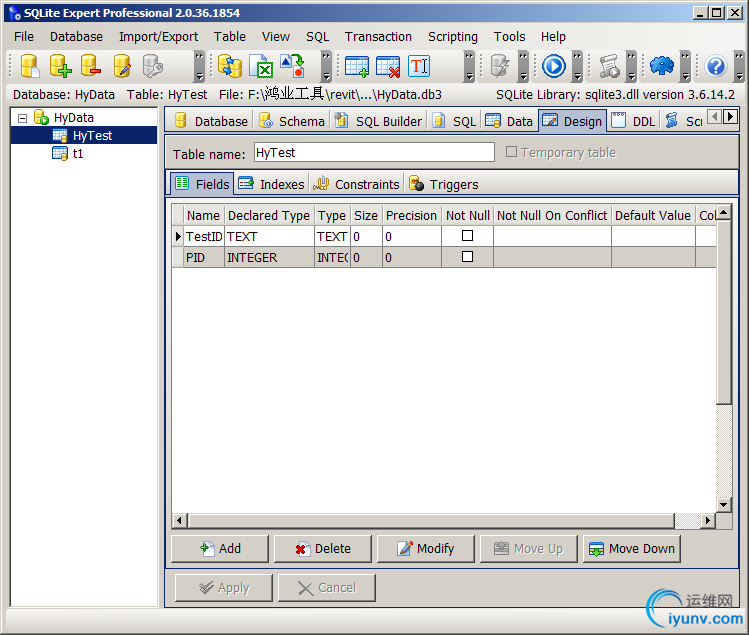The height and width of the screenshot is (635, 749).
Task: Click the greyed execute SQL lightning icon
Action: [500, 66]
